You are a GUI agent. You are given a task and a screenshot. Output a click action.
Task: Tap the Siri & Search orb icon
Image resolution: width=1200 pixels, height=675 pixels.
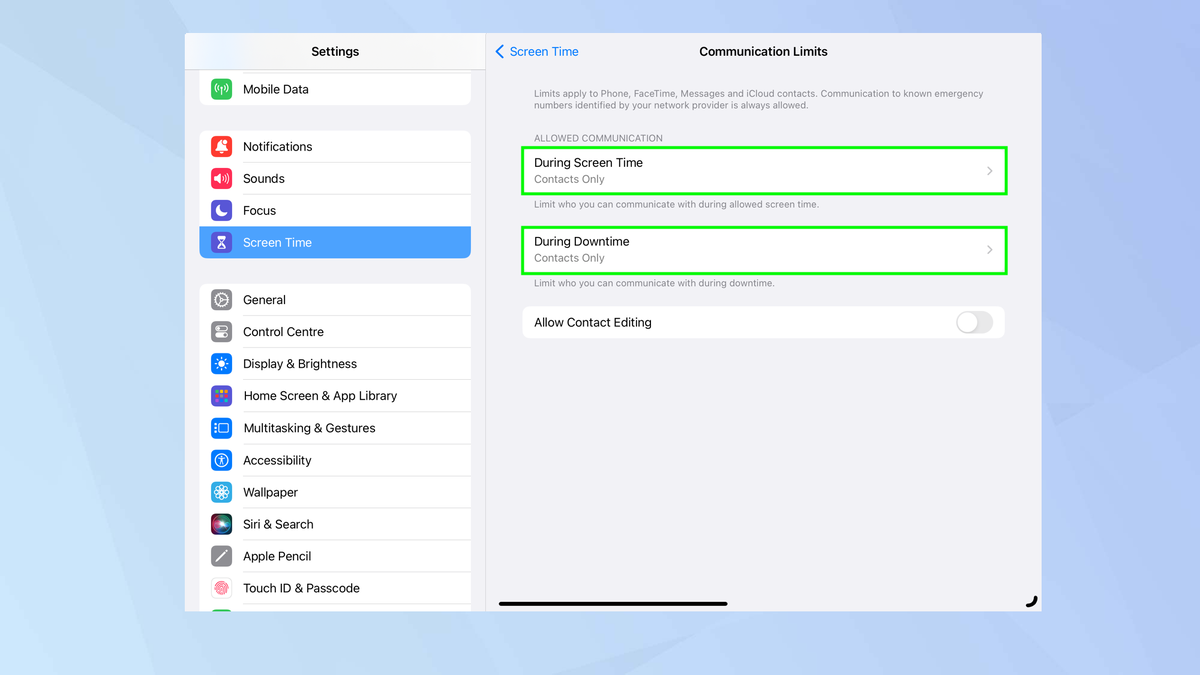pos(222,524)
